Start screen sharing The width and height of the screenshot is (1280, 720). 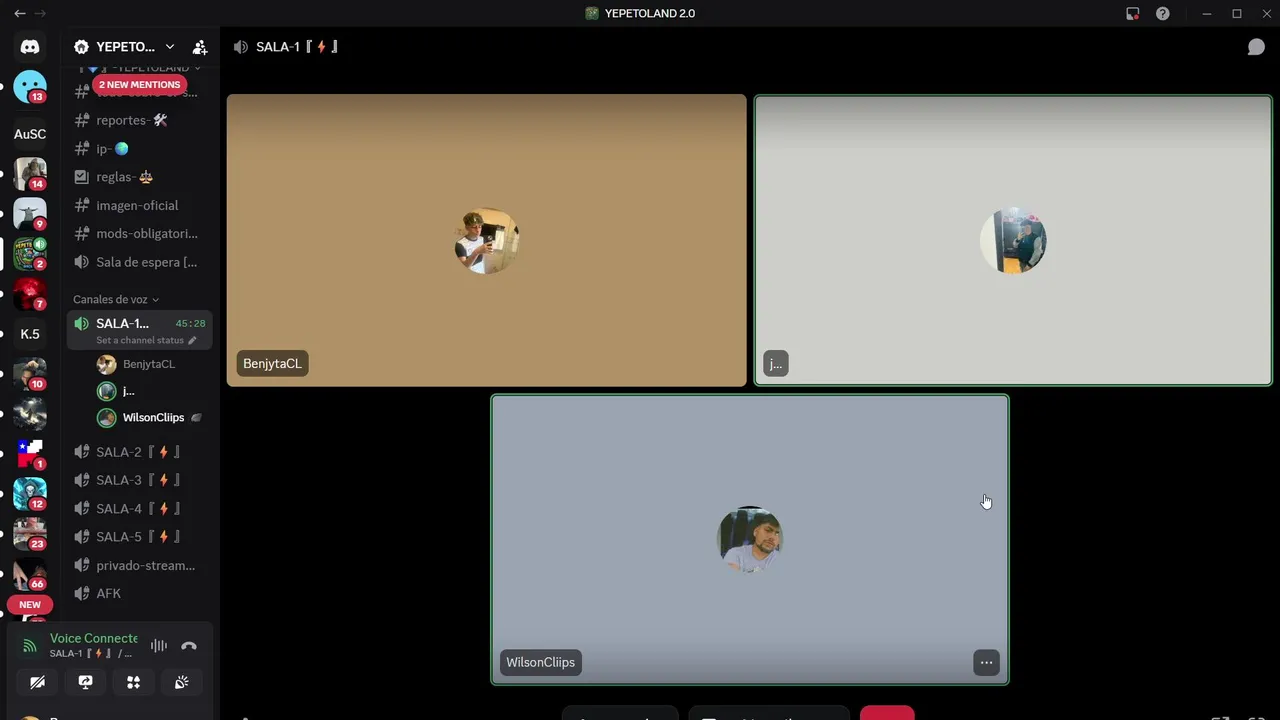pos(85,682)
